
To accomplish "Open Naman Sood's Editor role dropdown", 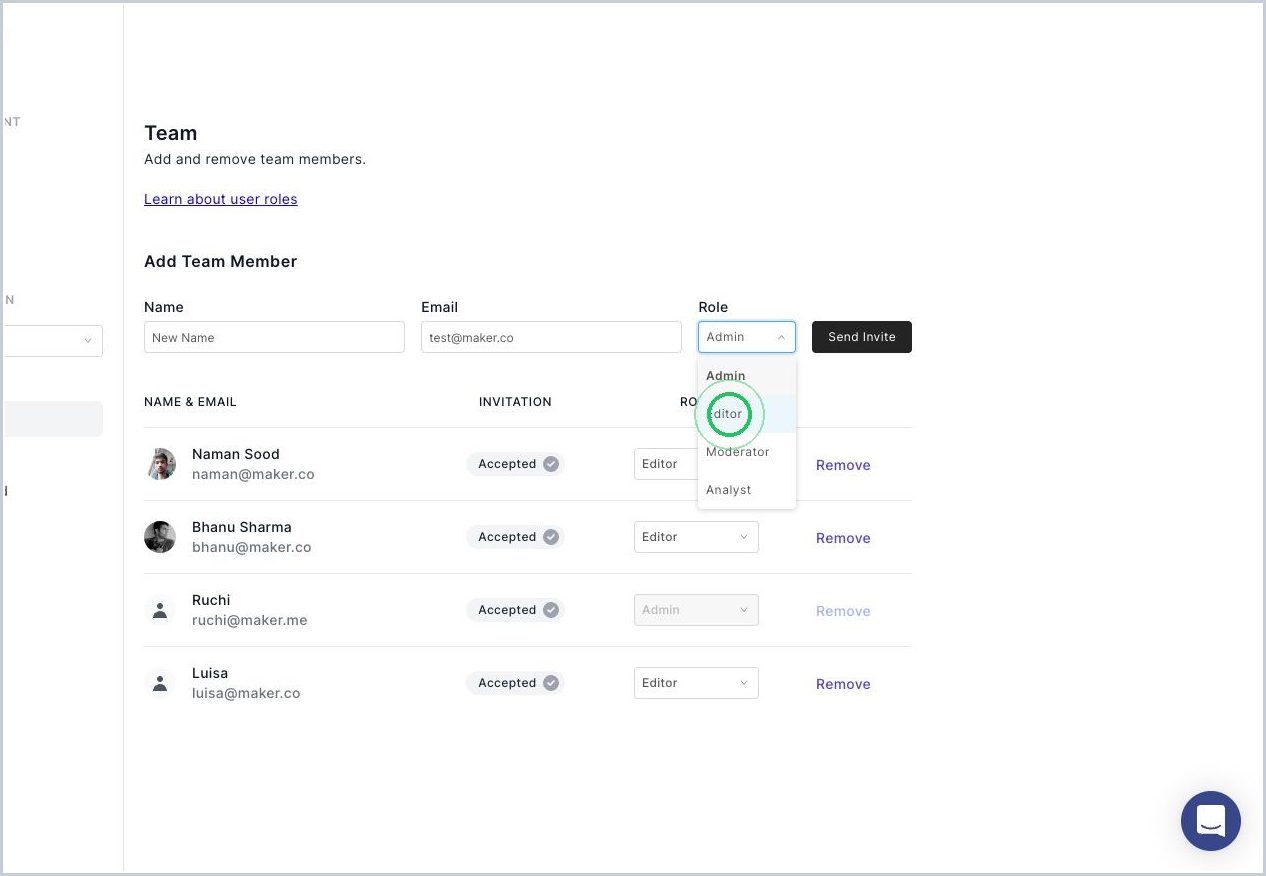I will click(665, 464).
